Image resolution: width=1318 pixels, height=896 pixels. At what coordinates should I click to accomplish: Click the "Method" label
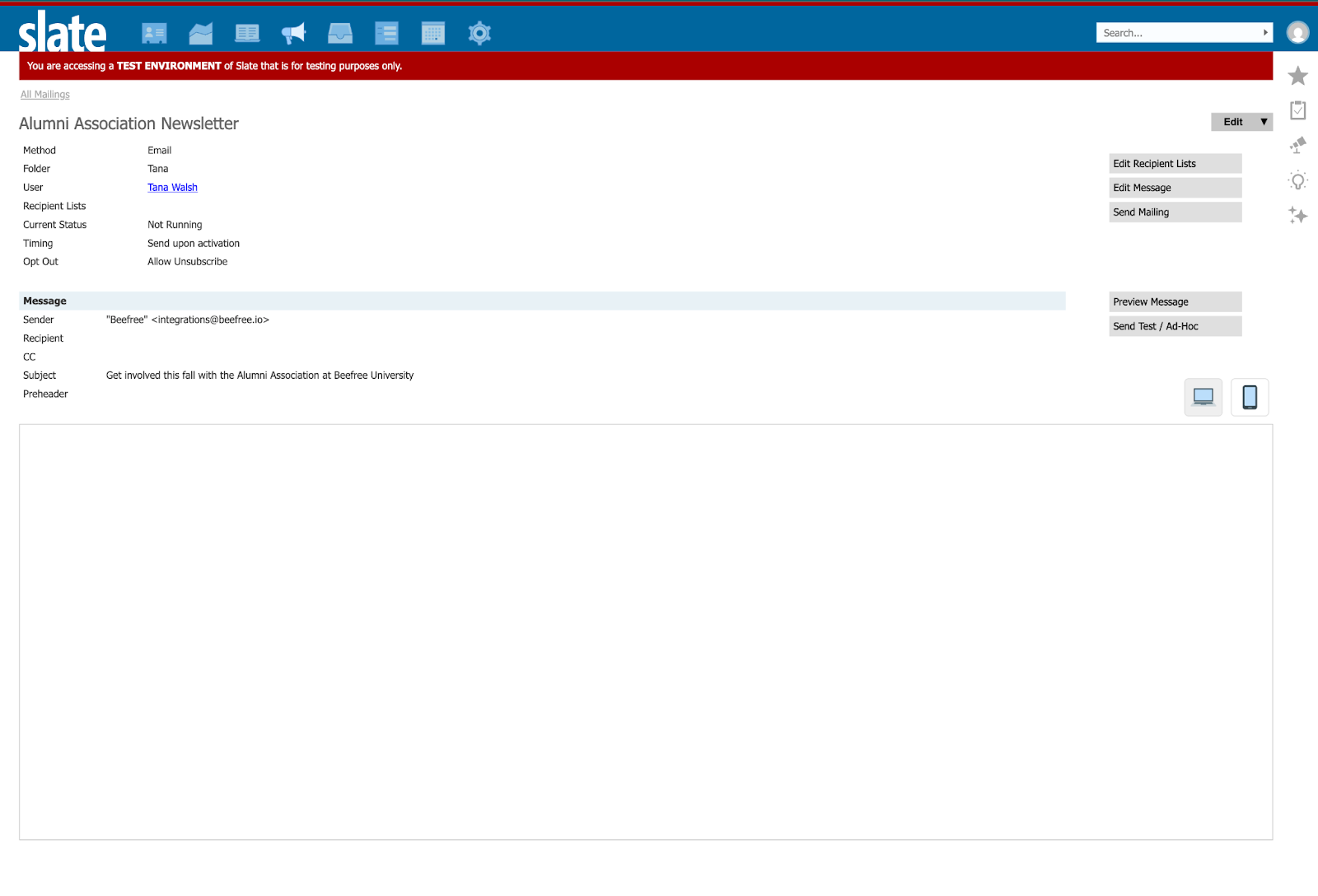(40, 151)
